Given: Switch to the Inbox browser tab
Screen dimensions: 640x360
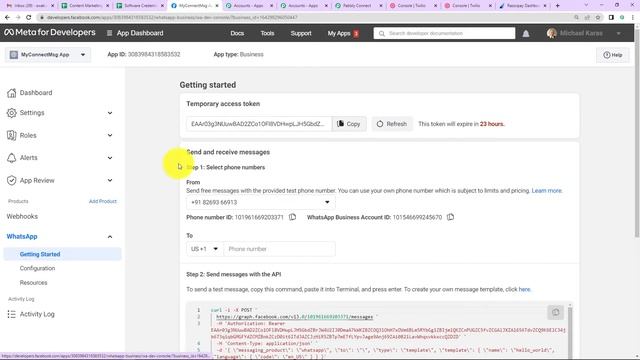Looking at the screenshot, I should (x=30, y=6).
